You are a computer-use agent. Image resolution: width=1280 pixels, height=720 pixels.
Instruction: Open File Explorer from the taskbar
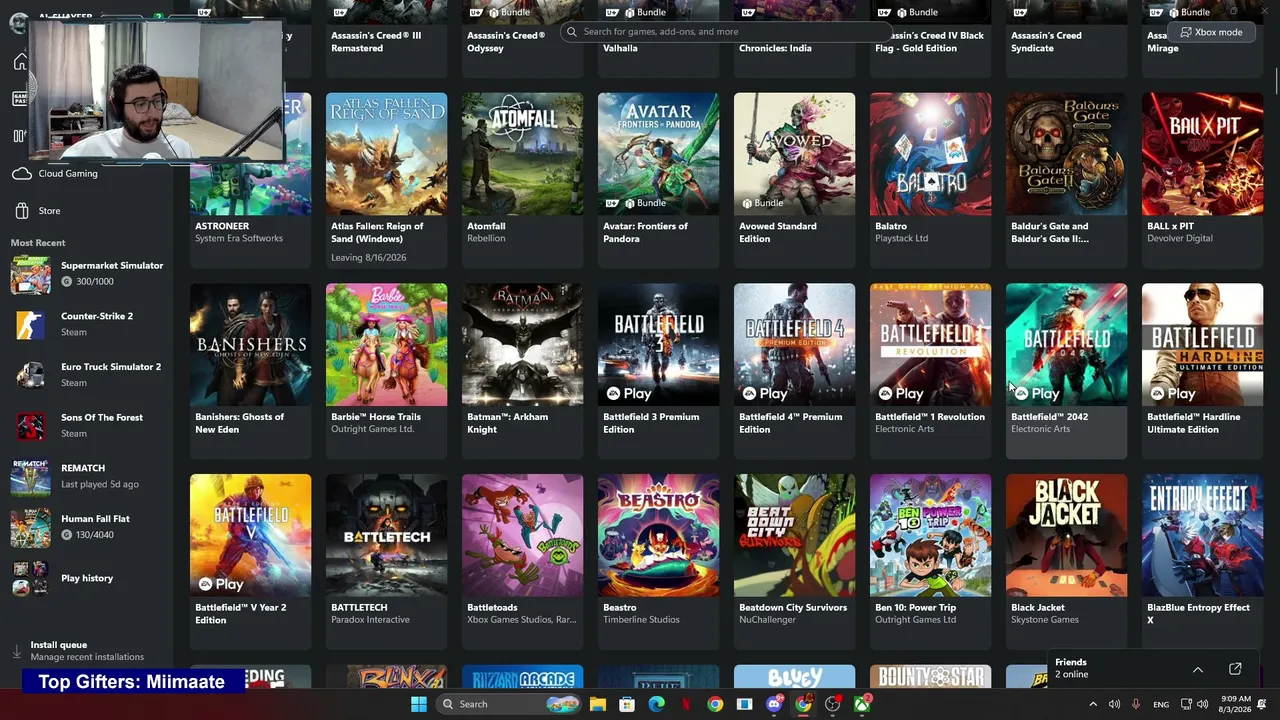click(x=598, y=704)
